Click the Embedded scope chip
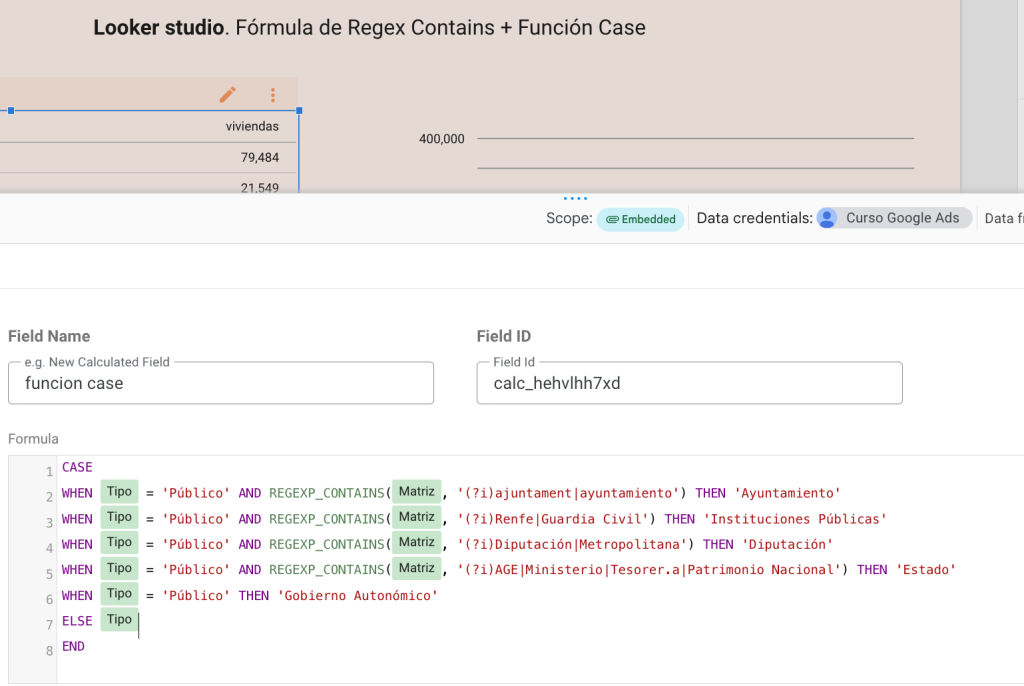The height and width of the screenshot is (686, 1024). pyautogui.click(x=641, y=219)
